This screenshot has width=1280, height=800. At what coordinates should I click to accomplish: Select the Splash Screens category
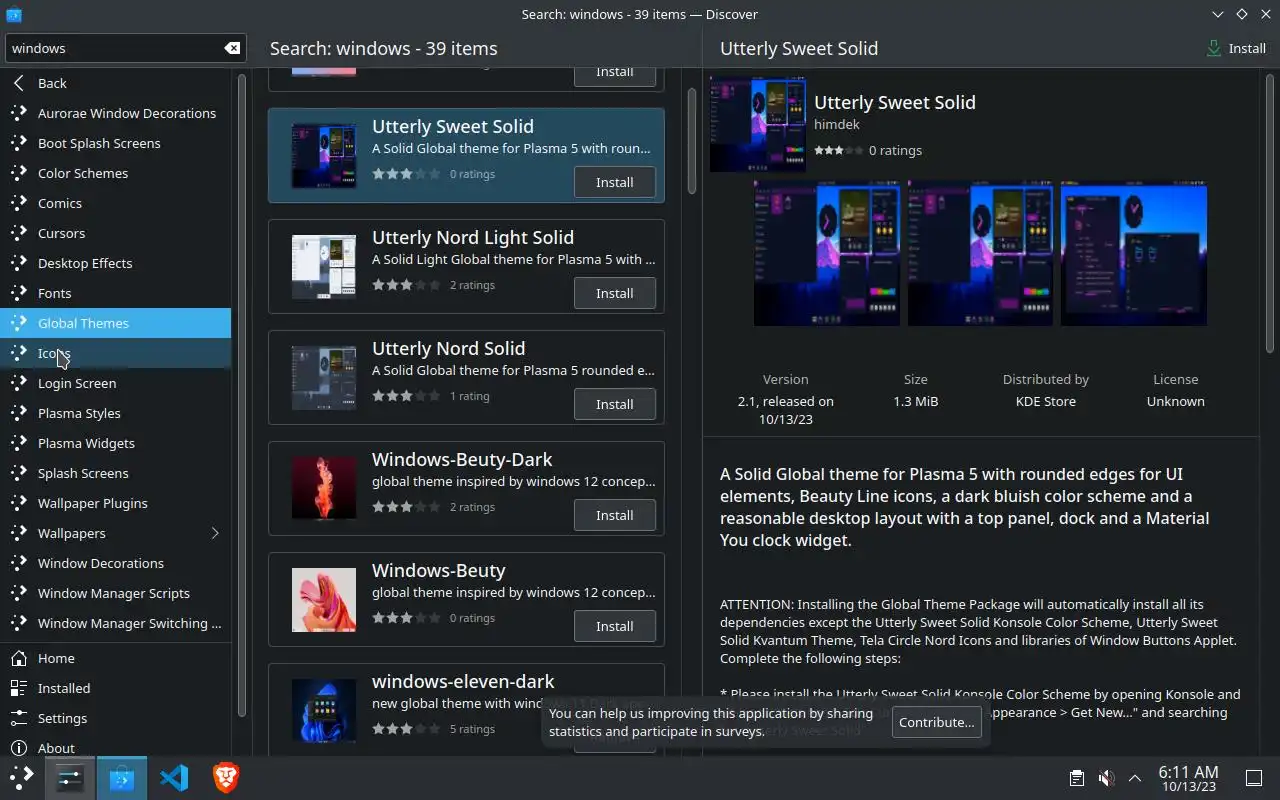(x=115, y=473)
